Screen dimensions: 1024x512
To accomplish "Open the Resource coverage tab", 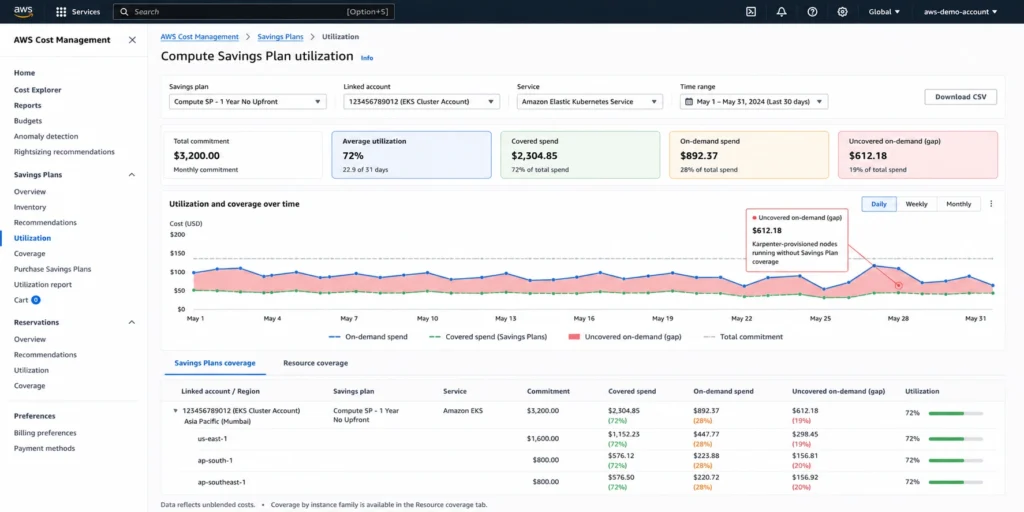I will point(315,363).
